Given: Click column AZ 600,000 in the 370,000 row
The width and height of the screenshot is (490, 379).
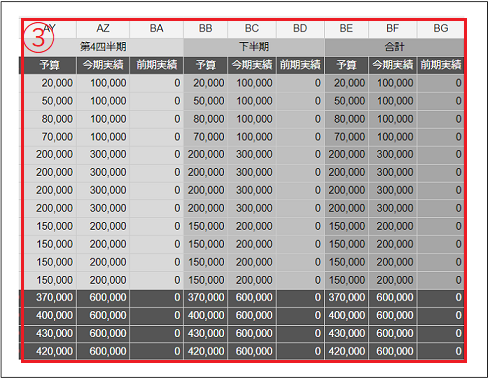Looking at the screenshot, I should click(x=103, y=298).
